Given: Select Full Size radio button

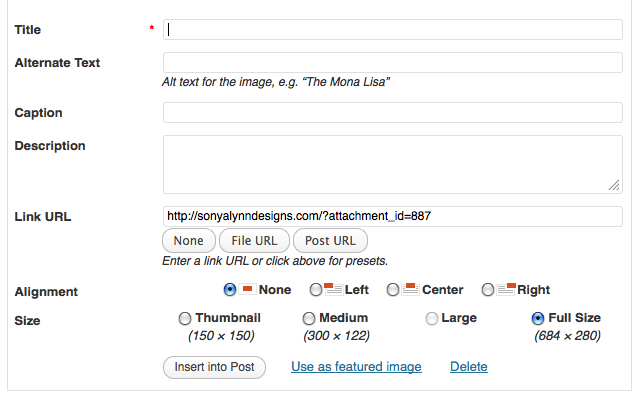Looking at the screenshot, I should coord(538,318).
